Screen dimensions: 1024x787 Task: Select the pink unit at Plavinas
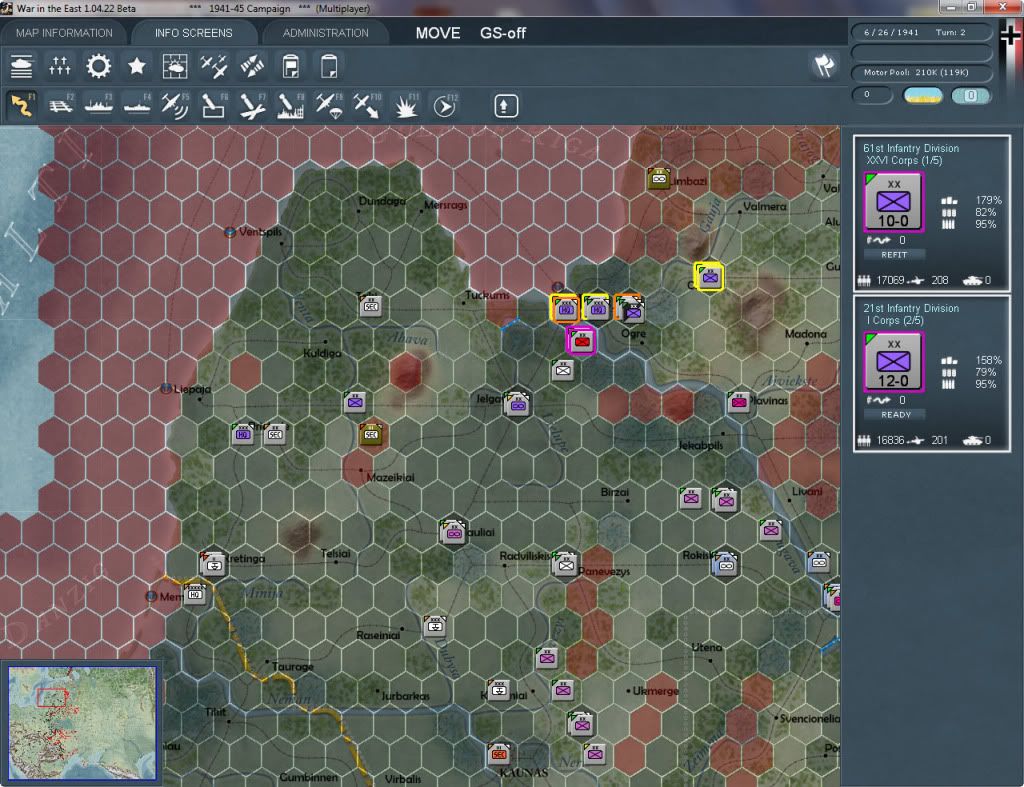[x=739, y=402]
